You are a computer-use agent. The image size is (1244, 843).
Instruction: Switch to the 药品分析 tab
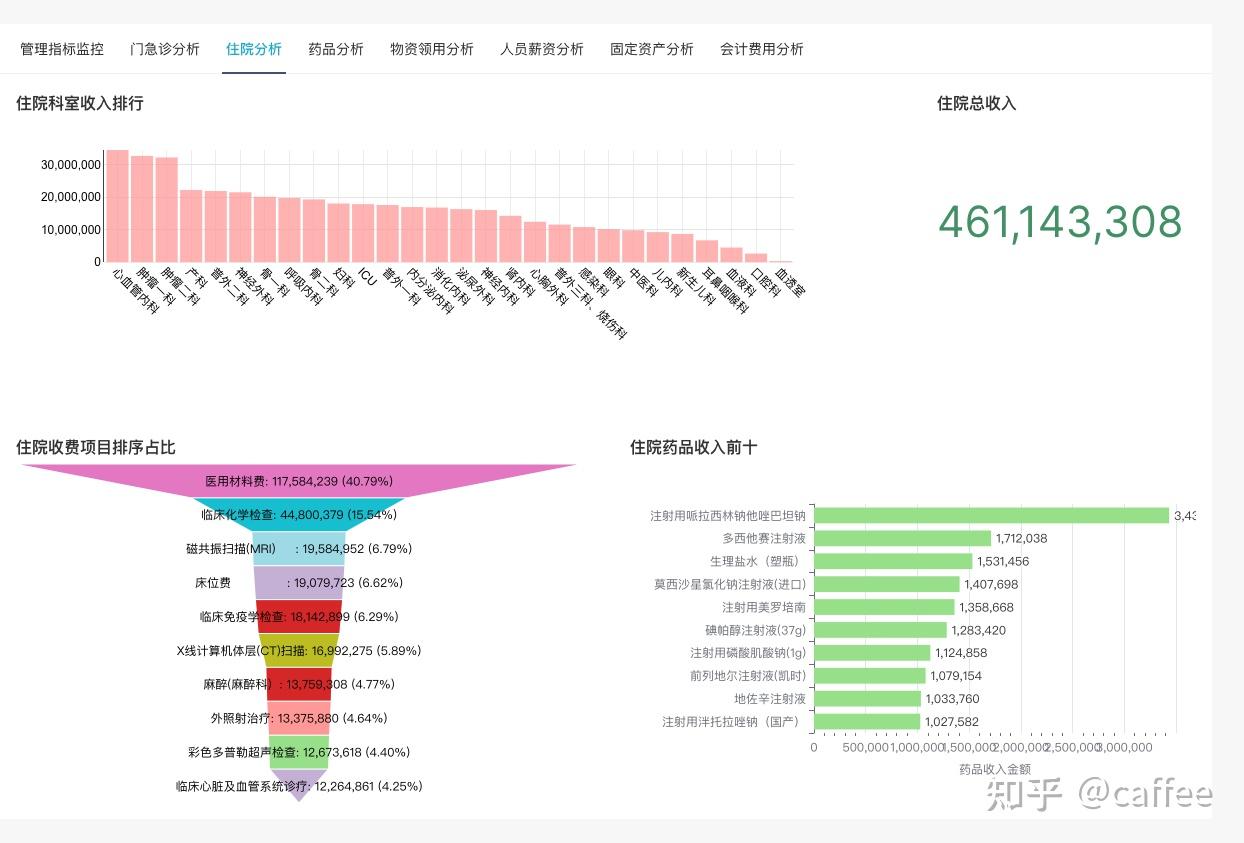pyautogui.click(x=336, y=48)
